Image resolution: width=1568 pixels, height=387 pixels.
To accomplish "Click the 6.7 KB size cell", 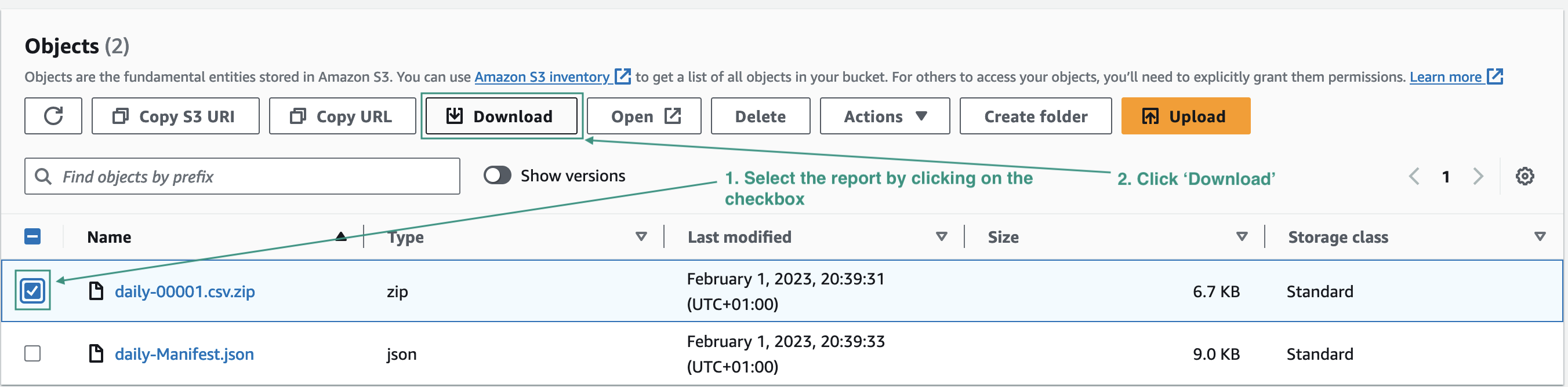I will point(1216,291).
